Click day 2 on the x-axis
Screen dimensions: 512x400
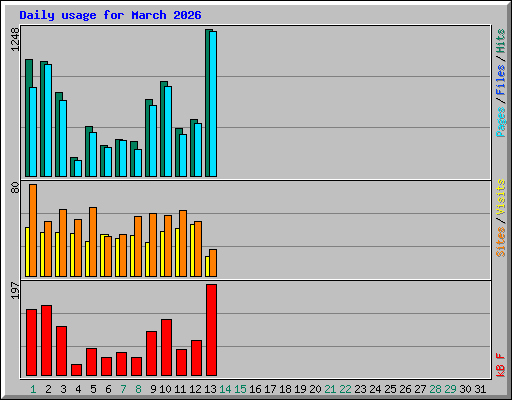(x=48, y=389)
